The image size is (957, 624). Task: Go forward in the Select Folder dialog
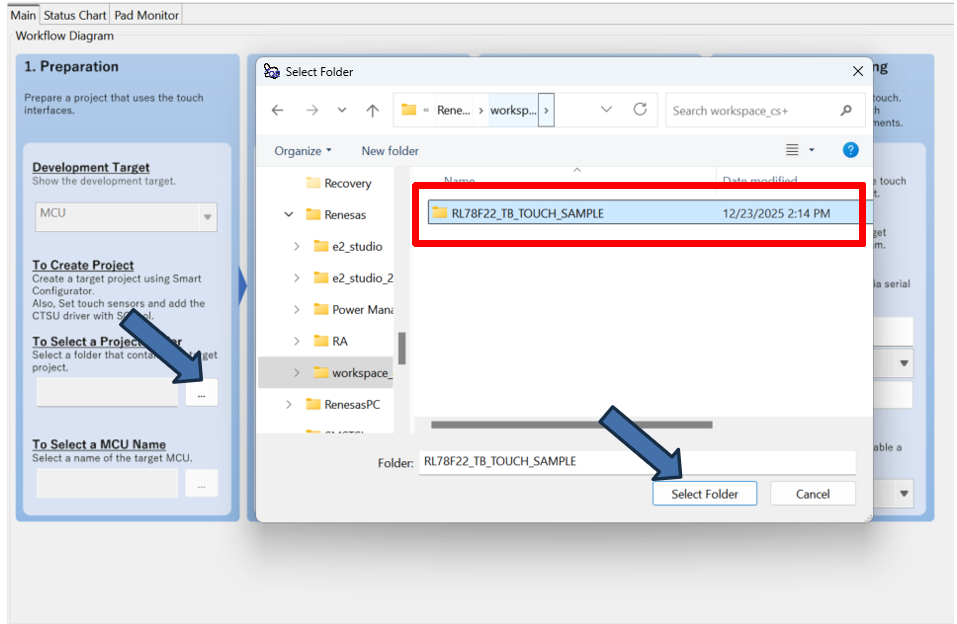pyautogui.click(x=312, y=111)
